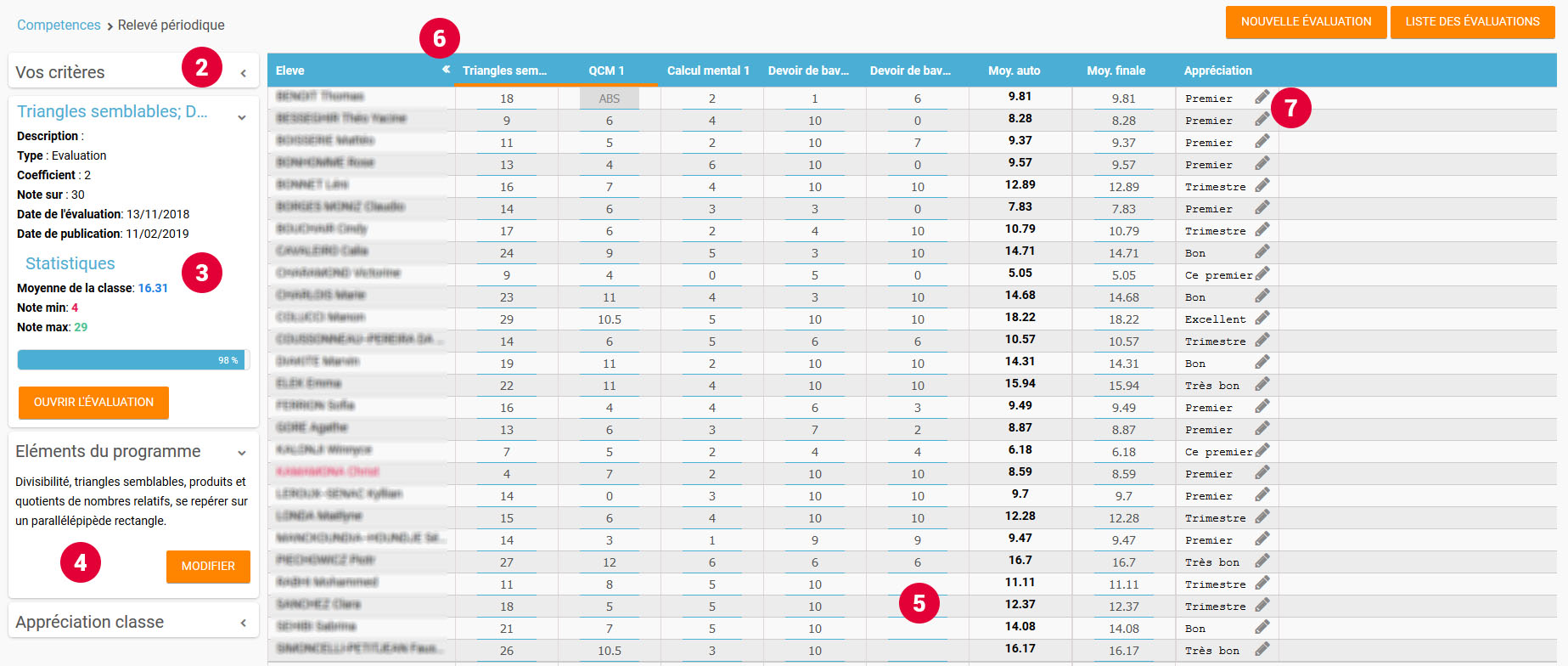Click the pencil icon for the 9.81 average row

click(x=1262, y=98)
